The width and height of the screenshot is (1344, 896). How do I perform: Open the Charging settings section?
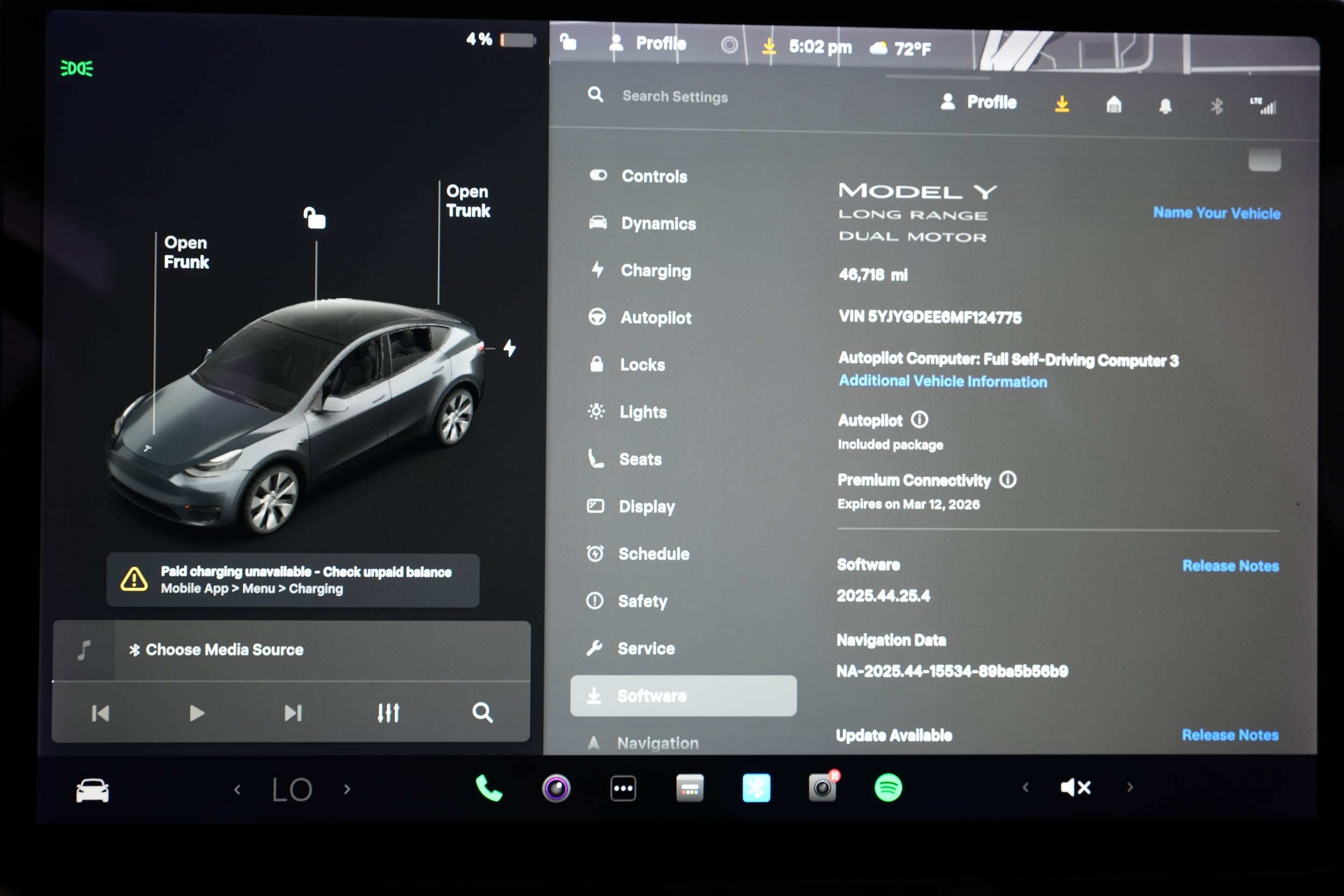(655, 270)
